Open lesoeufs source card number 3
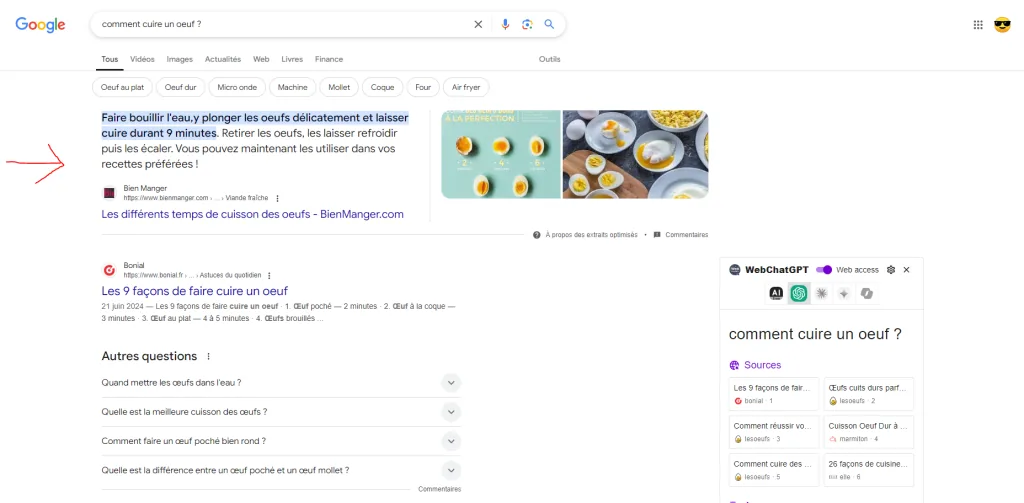 773,432
